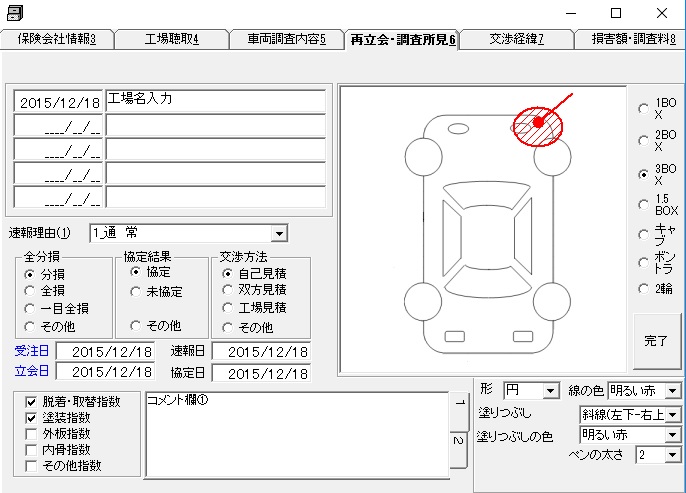The width and height of the screenshot is (686, 493).
Task: Select the 1BOX vehicle type option
Action: coord(644,109)
